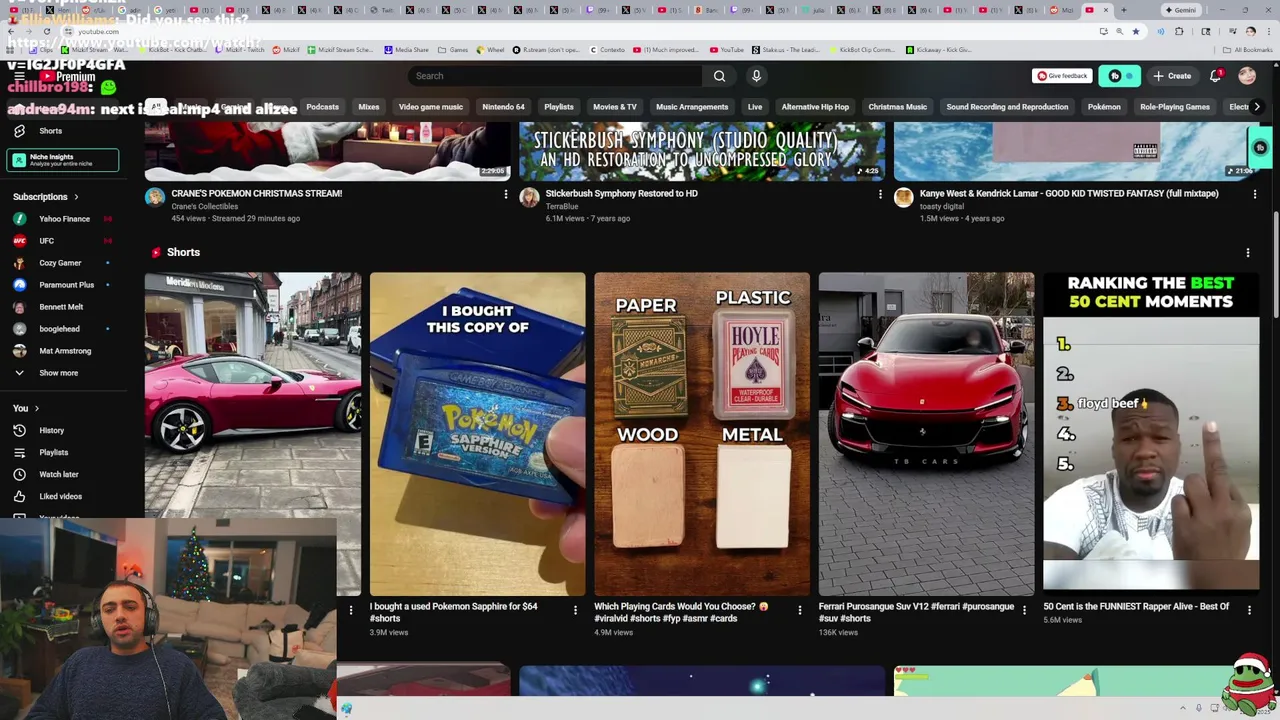Image resolution: width=1280 pixels, height=720 pixels.
Task: Open the Liked videos thumbs-up icon
Action: click(x=19, y=496)
